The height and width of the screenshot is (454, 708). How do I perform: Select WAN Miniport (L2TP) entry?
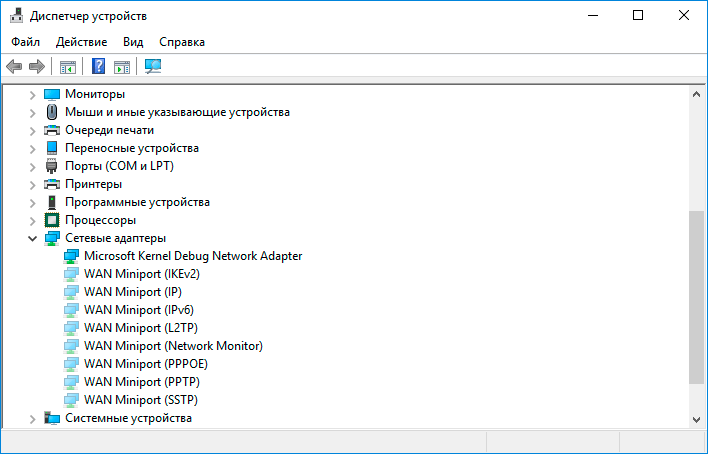pos(141,328)
